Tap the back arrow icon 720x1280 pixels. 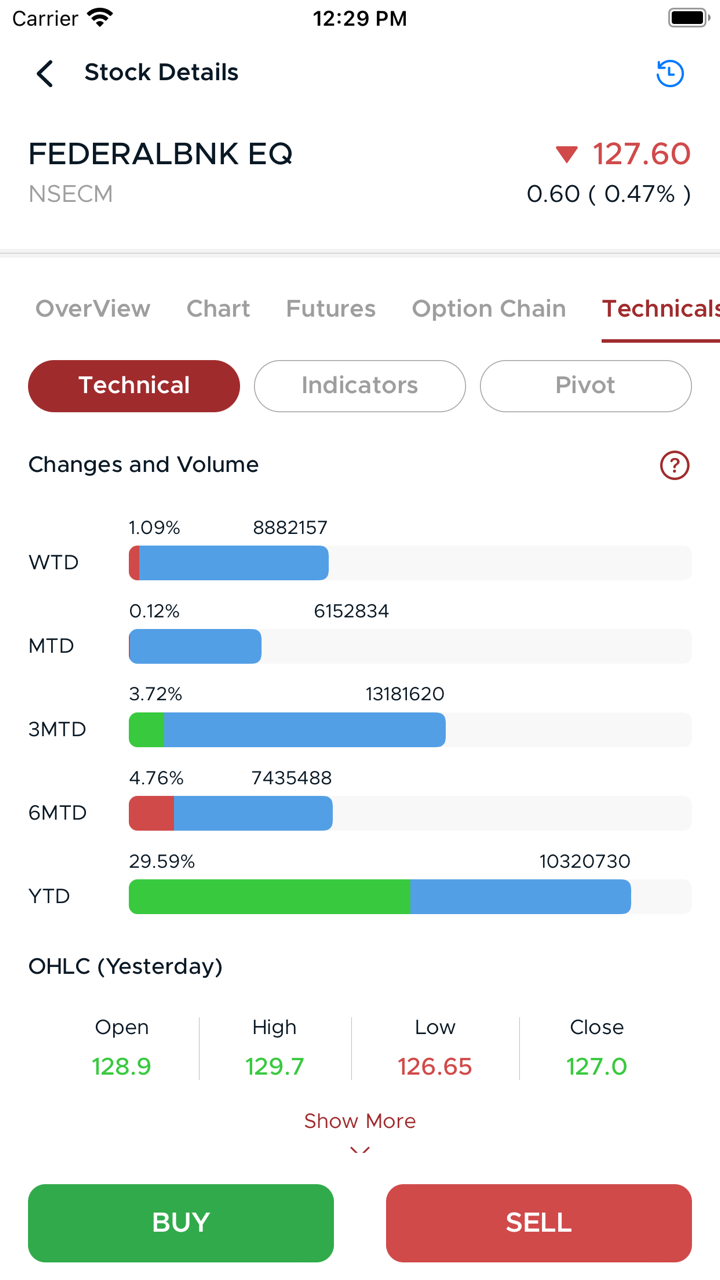45,73
